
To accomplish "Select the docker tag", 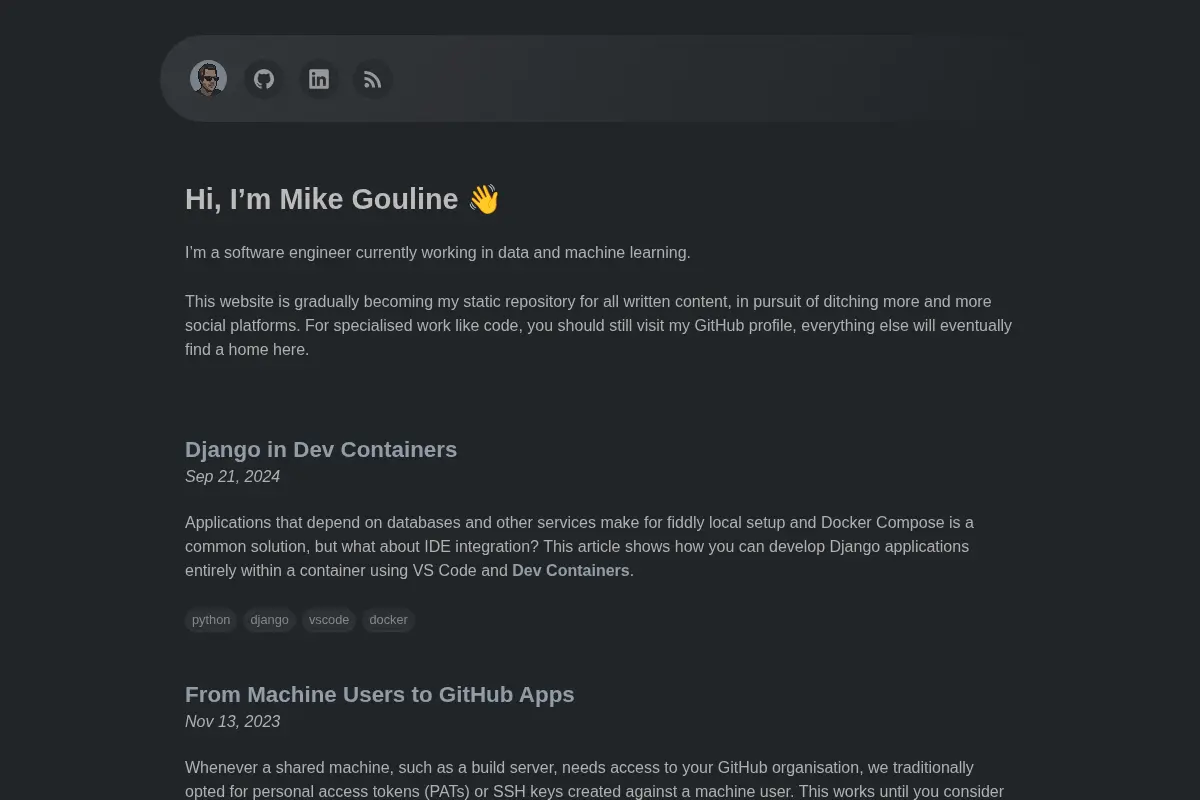I will pyautogui.click(x=388, y=620).
